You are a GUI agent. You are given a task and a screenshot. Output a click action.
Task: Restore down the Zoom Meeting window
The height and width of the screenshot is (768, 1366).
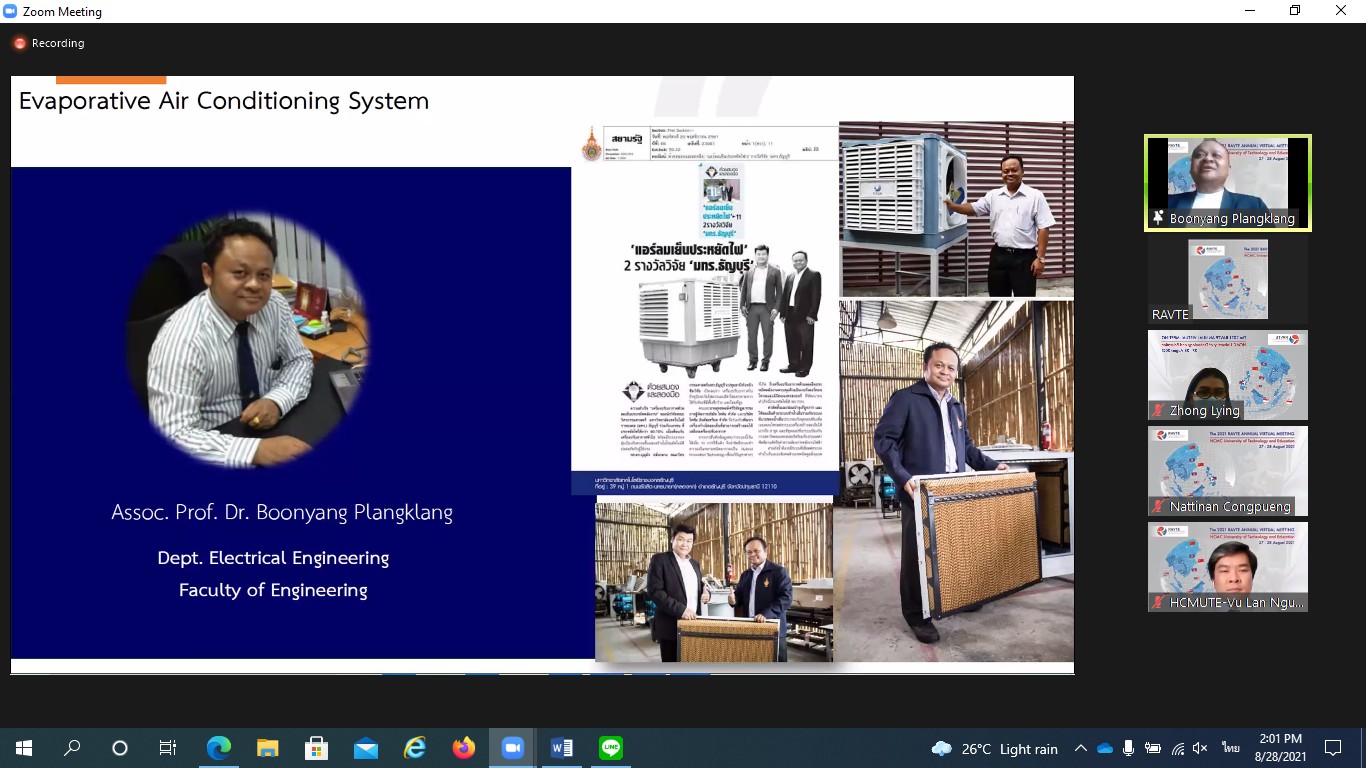click(1295, 11)
